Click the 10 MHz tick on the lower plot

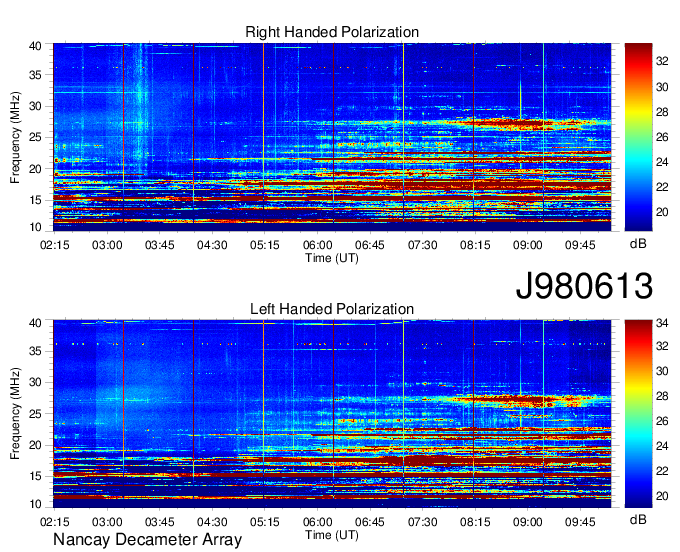(x=35, y=504)
